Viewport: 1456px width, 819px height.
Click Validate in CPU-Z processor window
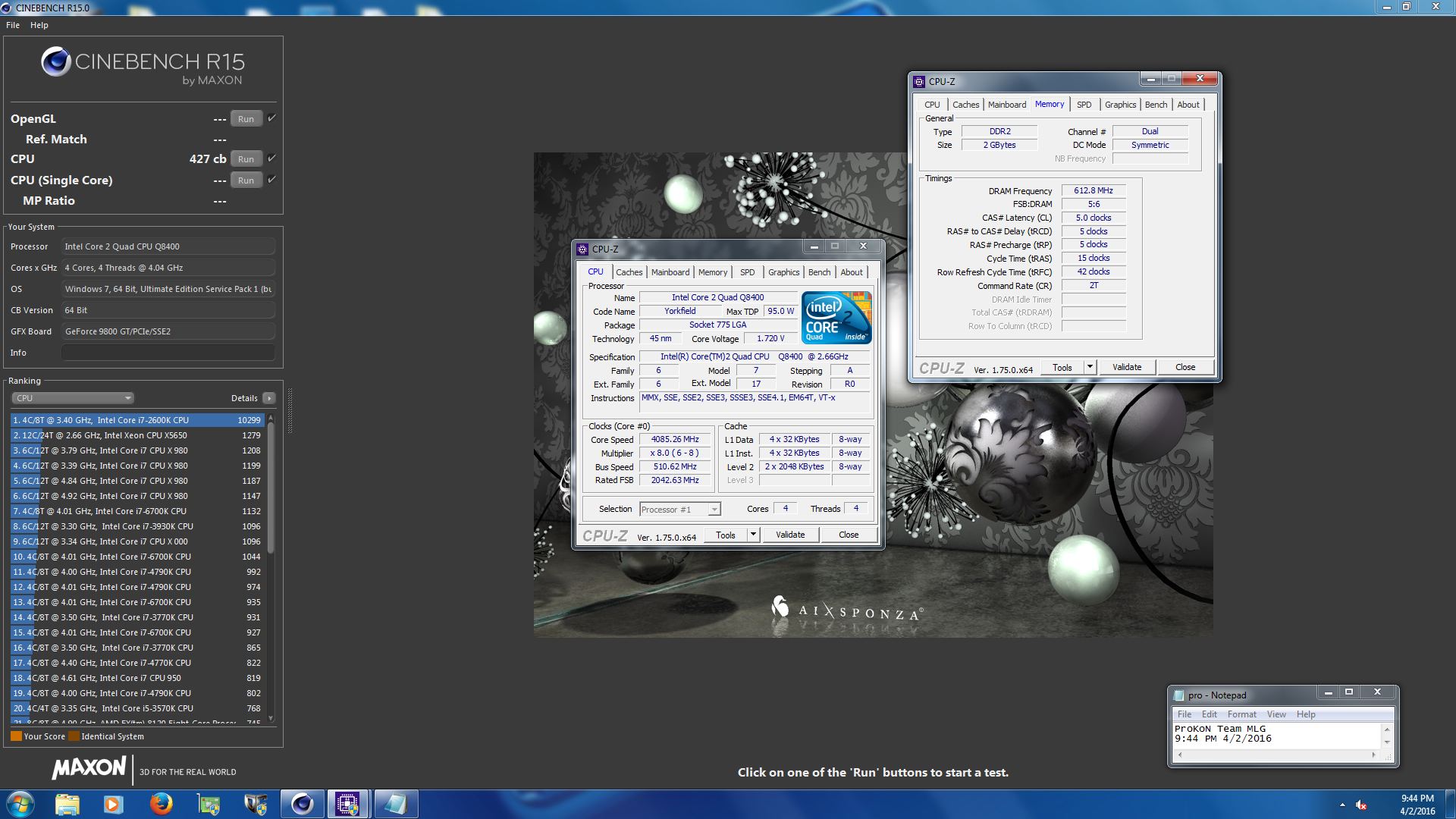tap(790, 535)
